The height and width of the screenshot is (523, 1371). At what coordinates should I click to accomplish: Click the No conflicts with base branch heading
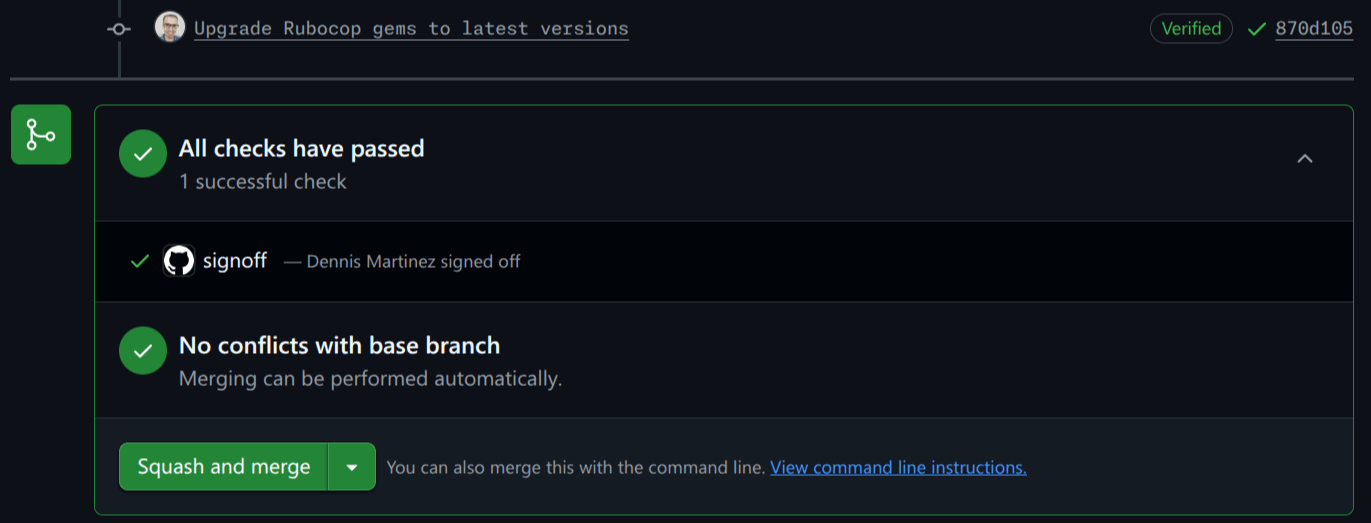click(339, 346)
